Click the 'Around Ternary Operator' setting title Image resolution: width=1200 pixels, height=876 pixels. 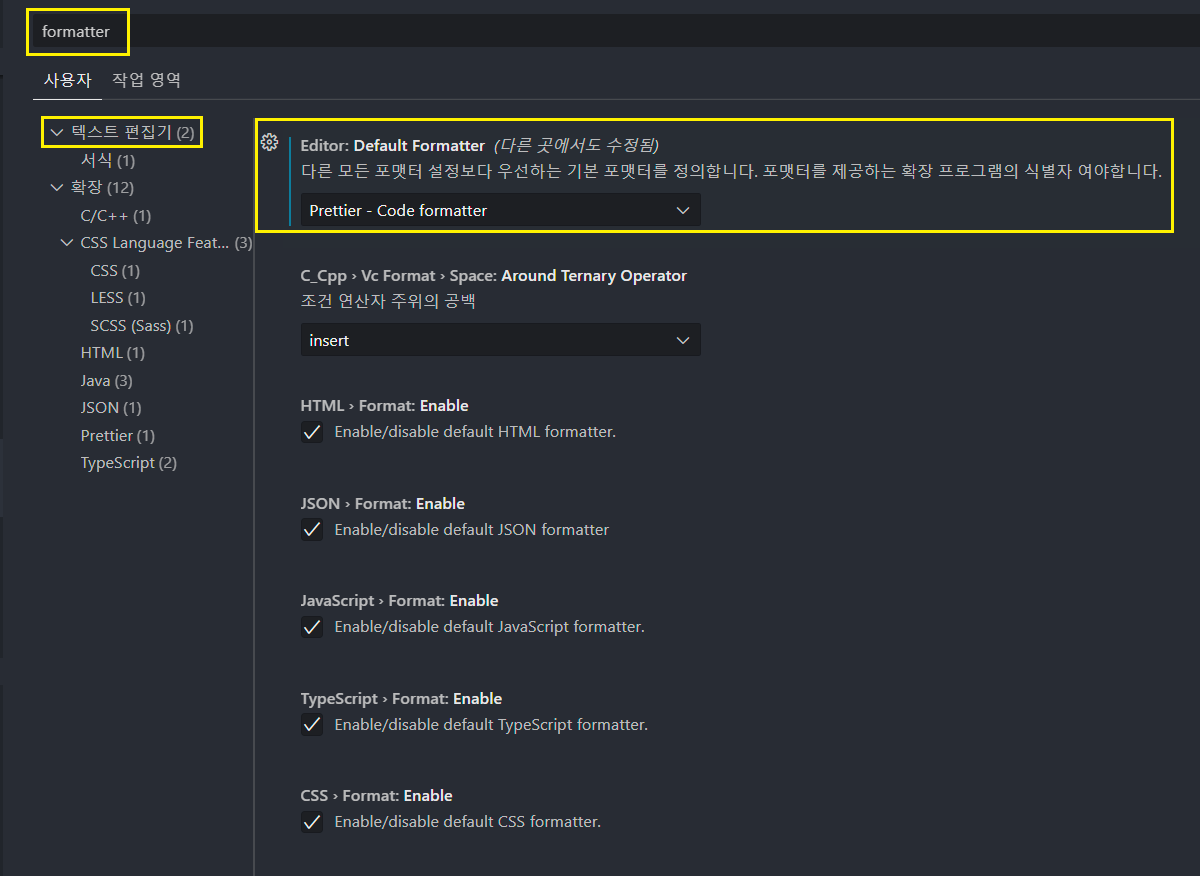(493, 275)
